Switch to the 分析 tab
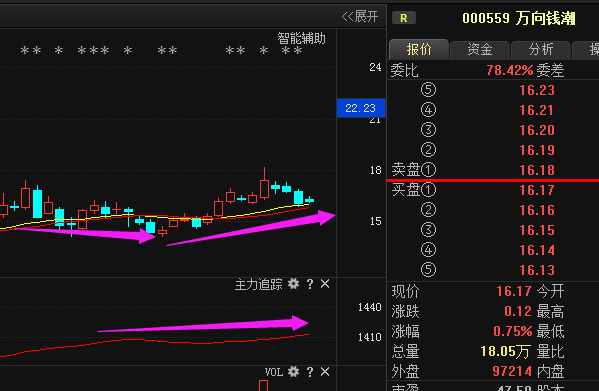 [x=541, y=49]
